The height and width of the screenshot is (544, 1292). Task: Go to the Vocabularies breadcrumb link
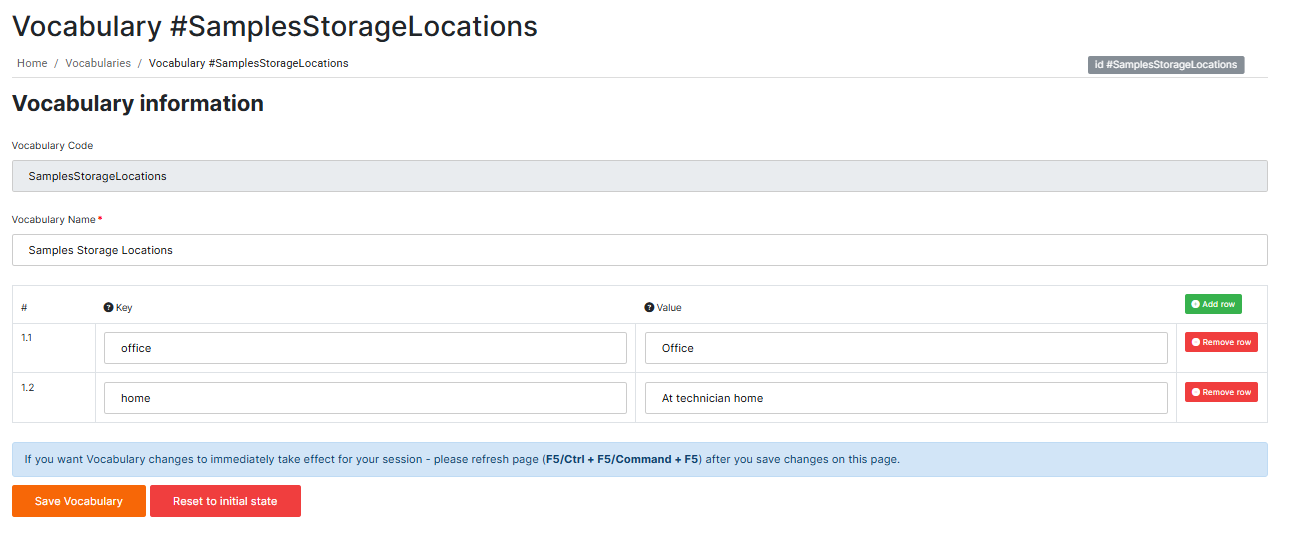point(98,63)
